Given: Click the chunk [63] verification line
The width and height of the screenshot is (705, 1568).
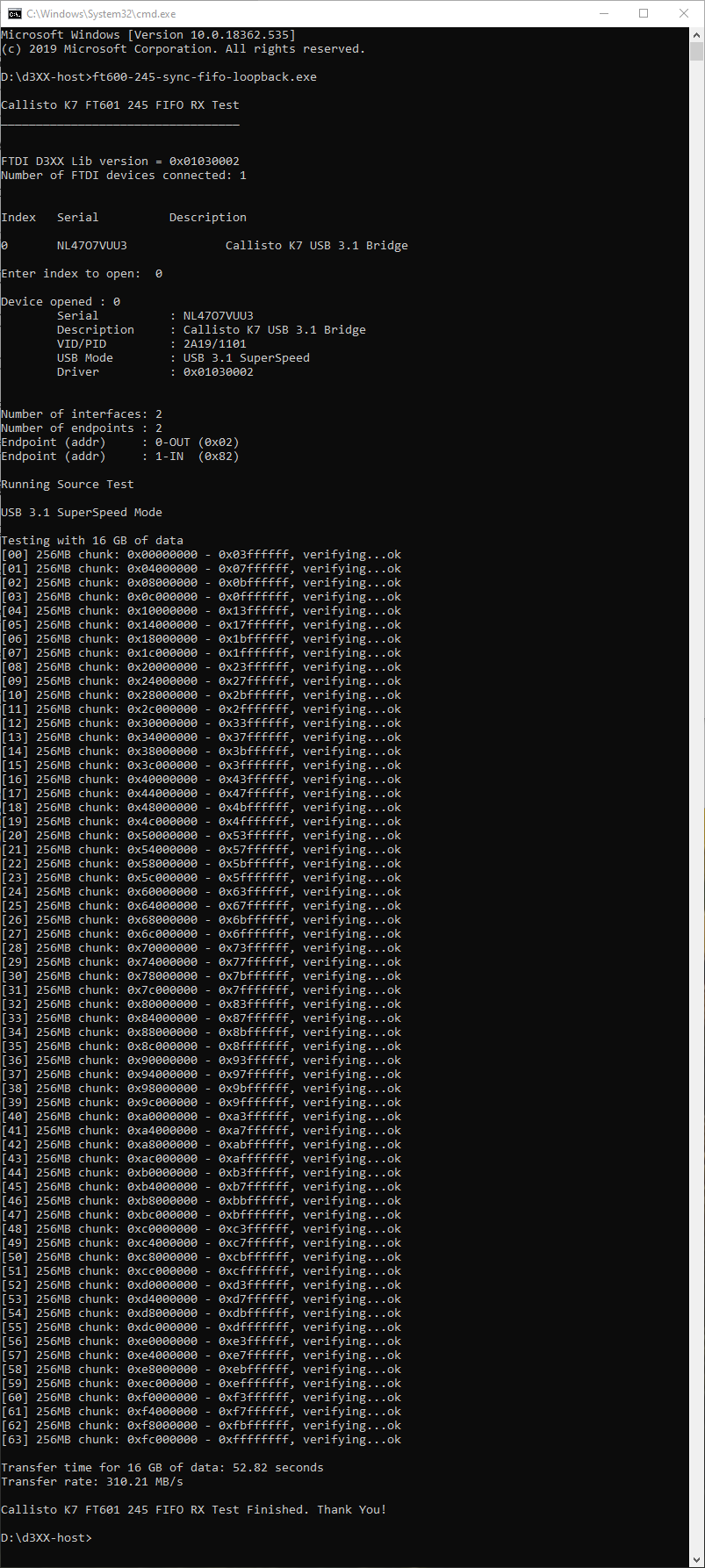Looking at the screenshot, I should (200, 1440).
